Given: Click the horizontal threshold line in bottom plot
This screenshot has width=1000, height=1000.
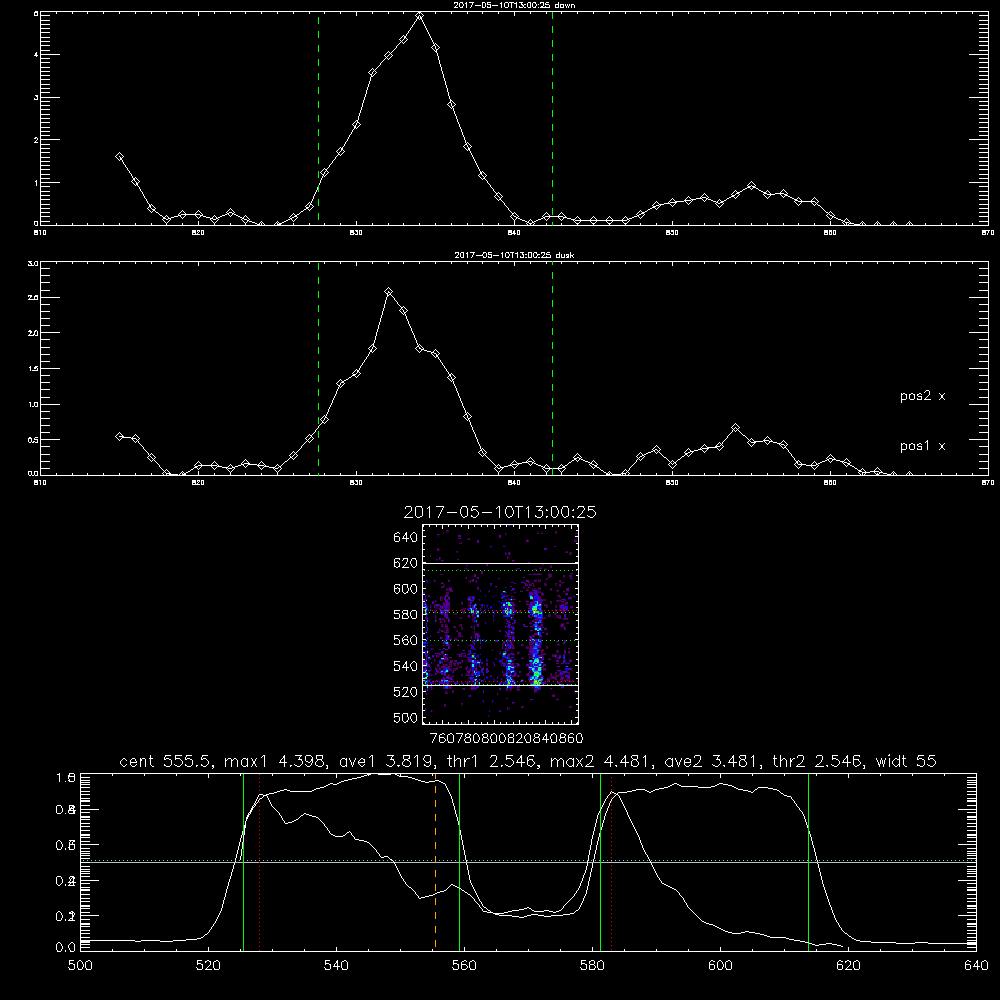Looking at the screenshot, I should tap(529, 862).
